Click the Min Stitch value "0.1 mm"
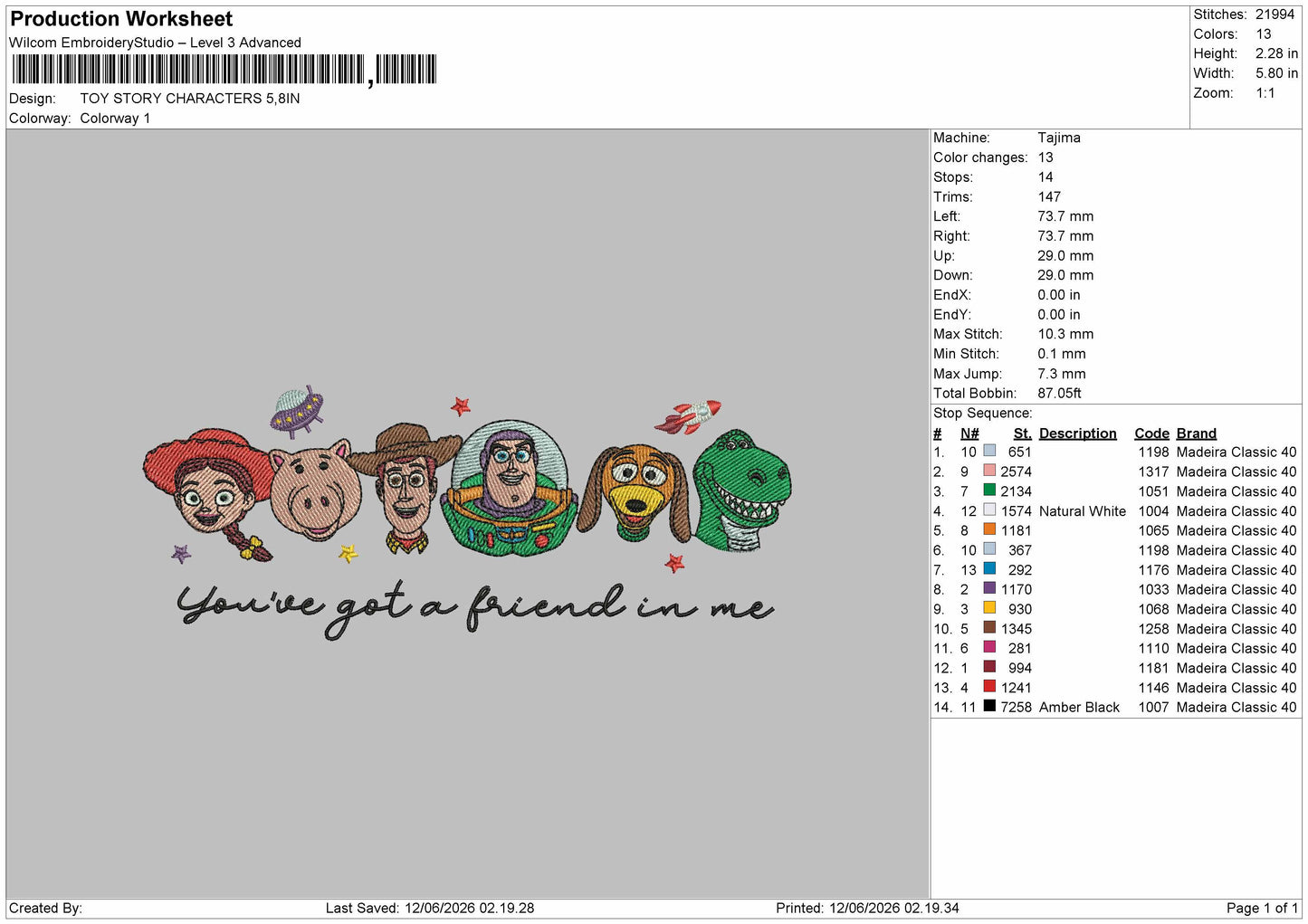The width and height of the screenshot is (1308, 924). [x=1062, y=354]
